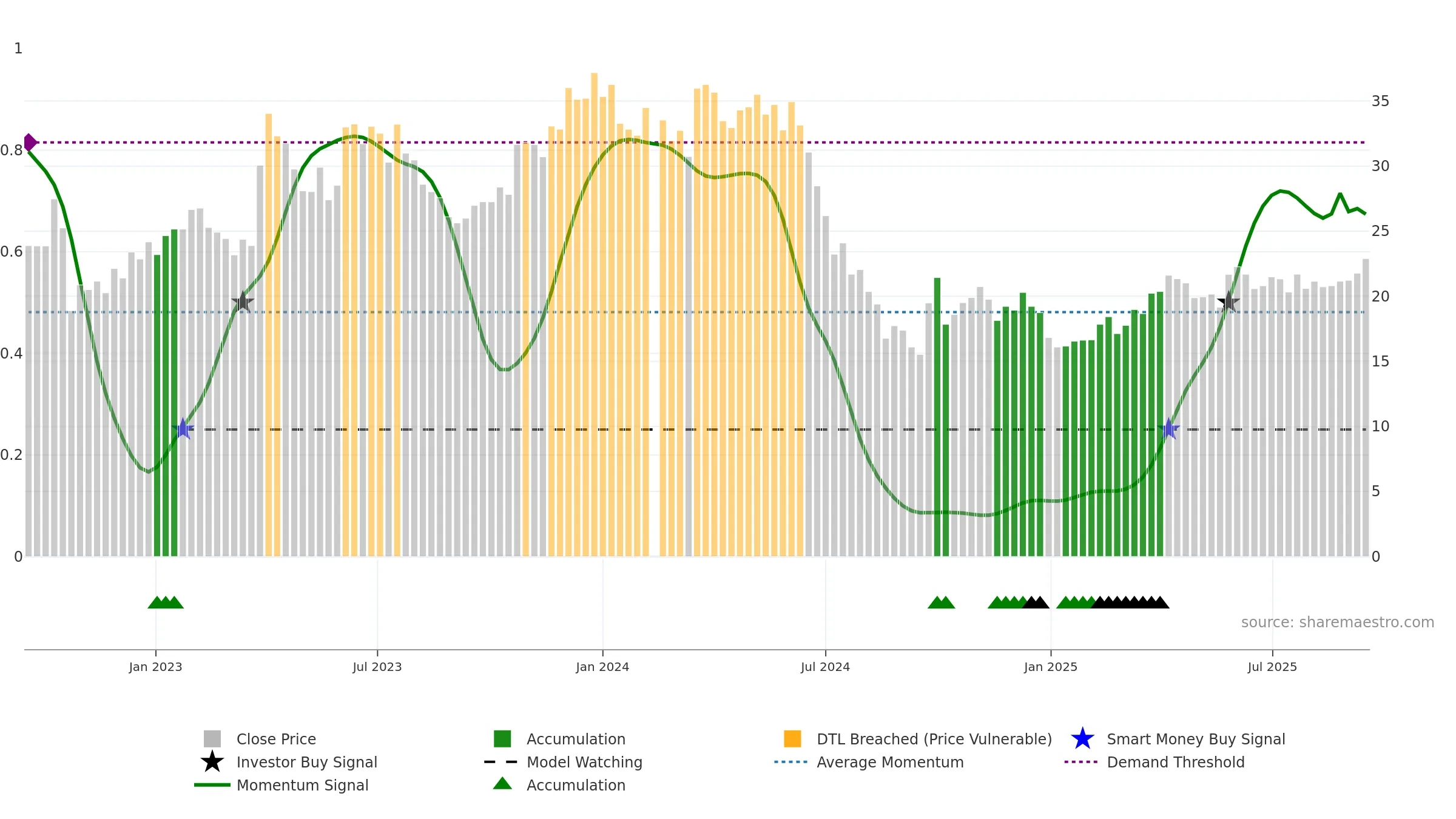
Task: Click the 'Average Momentum' legend label
Action: pos(890,762)
